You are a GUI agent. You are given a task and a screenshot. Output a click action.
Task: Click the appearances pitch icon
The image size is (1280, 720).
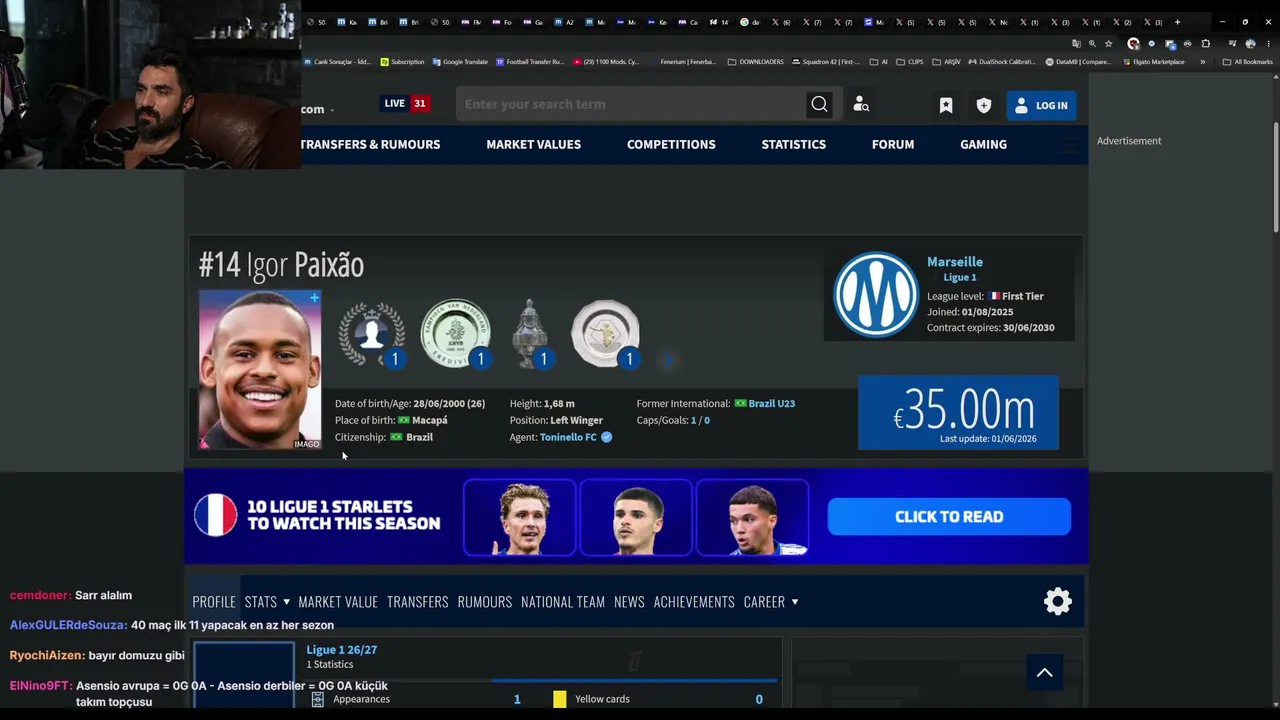point(317,699)
